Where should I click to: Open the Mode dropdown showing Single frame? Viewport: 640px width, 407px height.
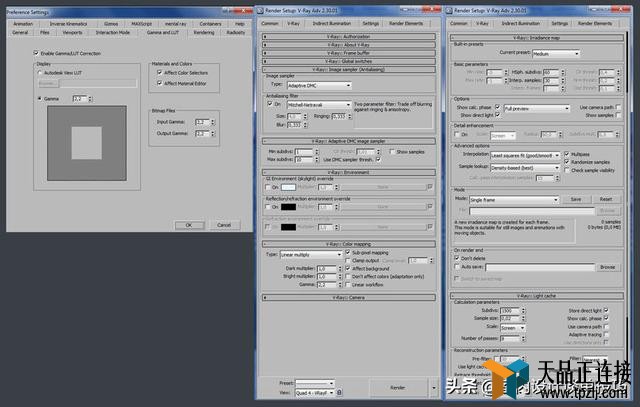coord(514,200)
